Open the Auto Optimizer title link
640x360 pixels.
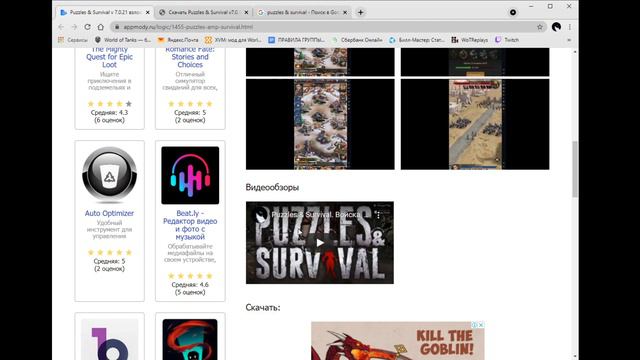click(x=109, y=213)
